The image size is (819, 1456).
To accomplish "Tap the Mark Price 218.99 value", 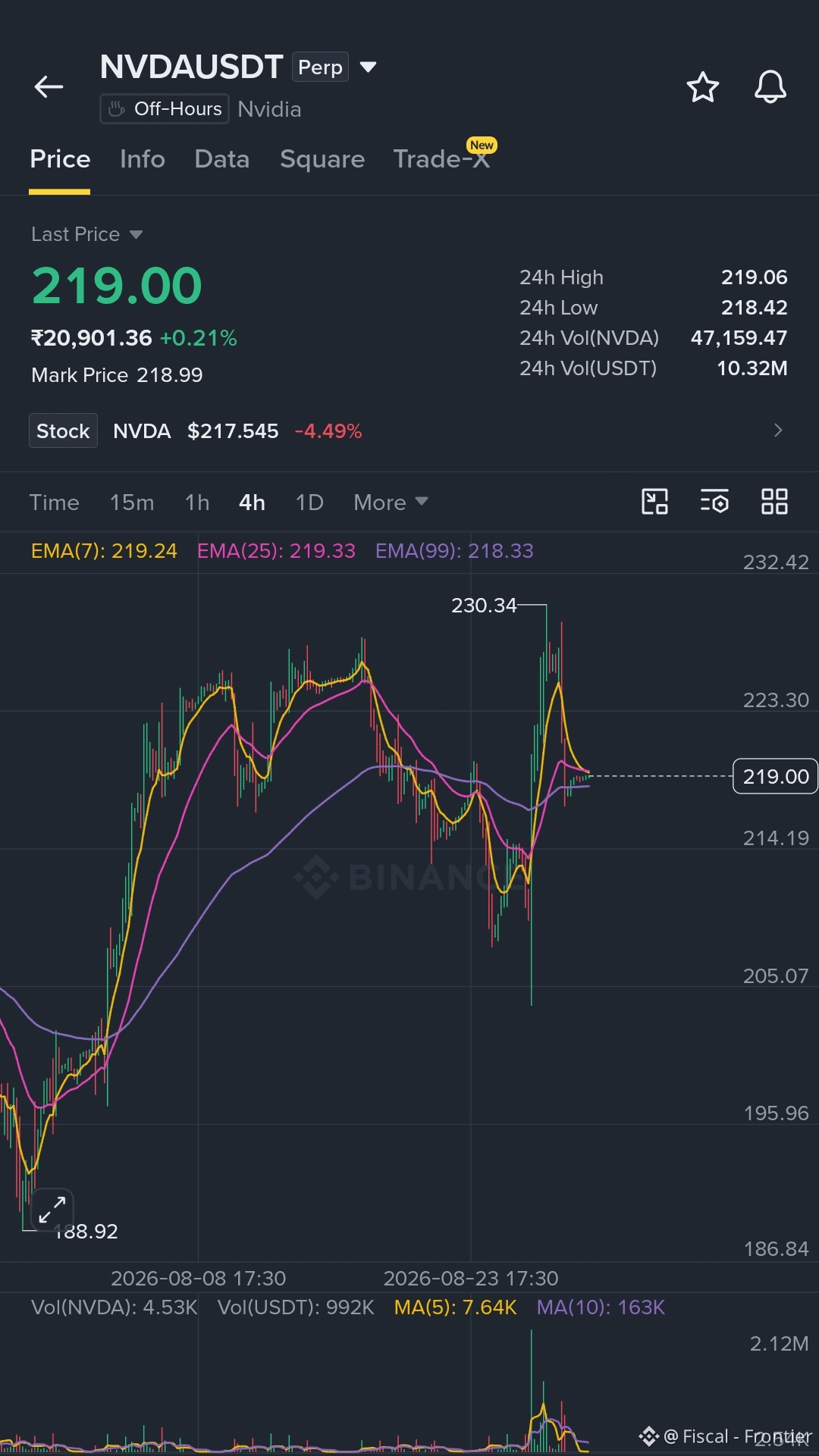I will [170, 375].
